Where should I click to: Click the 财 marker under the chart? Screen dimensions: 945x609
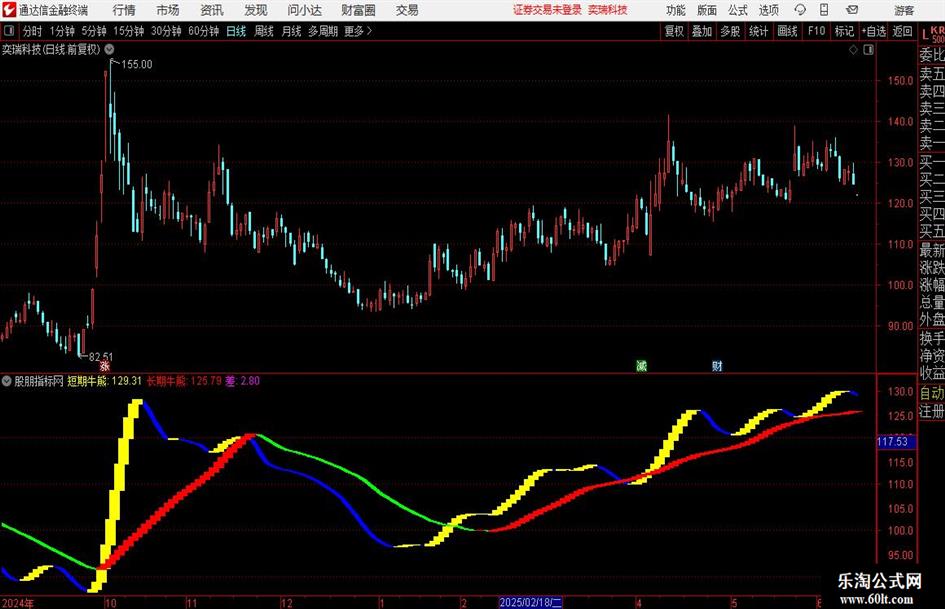[717, 365]
